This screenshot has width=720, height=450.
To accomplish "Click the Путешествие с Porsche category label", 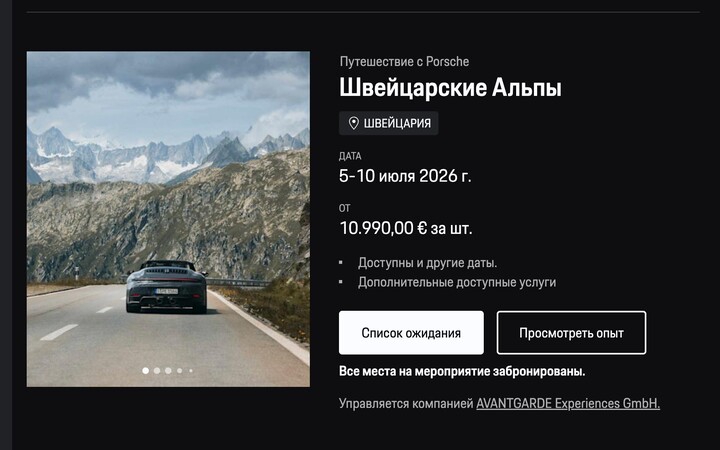I will click(405, 62).
